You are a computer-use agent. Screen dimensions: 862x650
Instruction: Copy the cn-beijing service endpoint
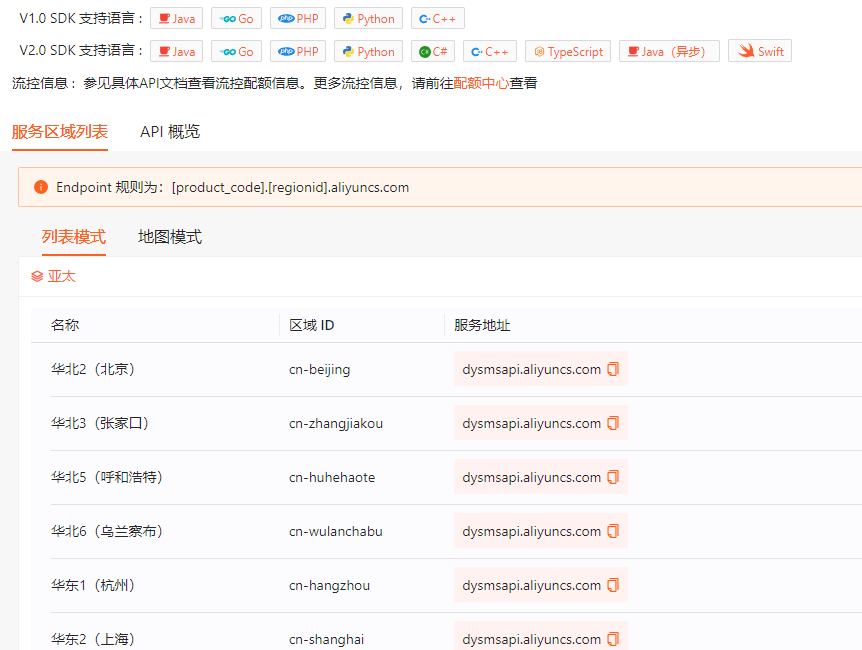tap(613, 369)
